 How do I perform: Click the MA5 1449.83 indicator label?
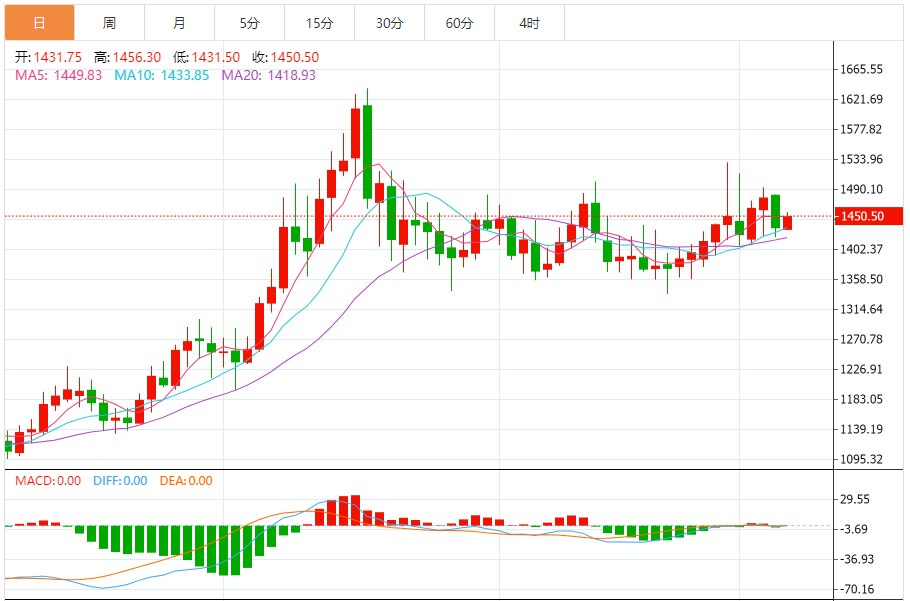pos(58,75)
